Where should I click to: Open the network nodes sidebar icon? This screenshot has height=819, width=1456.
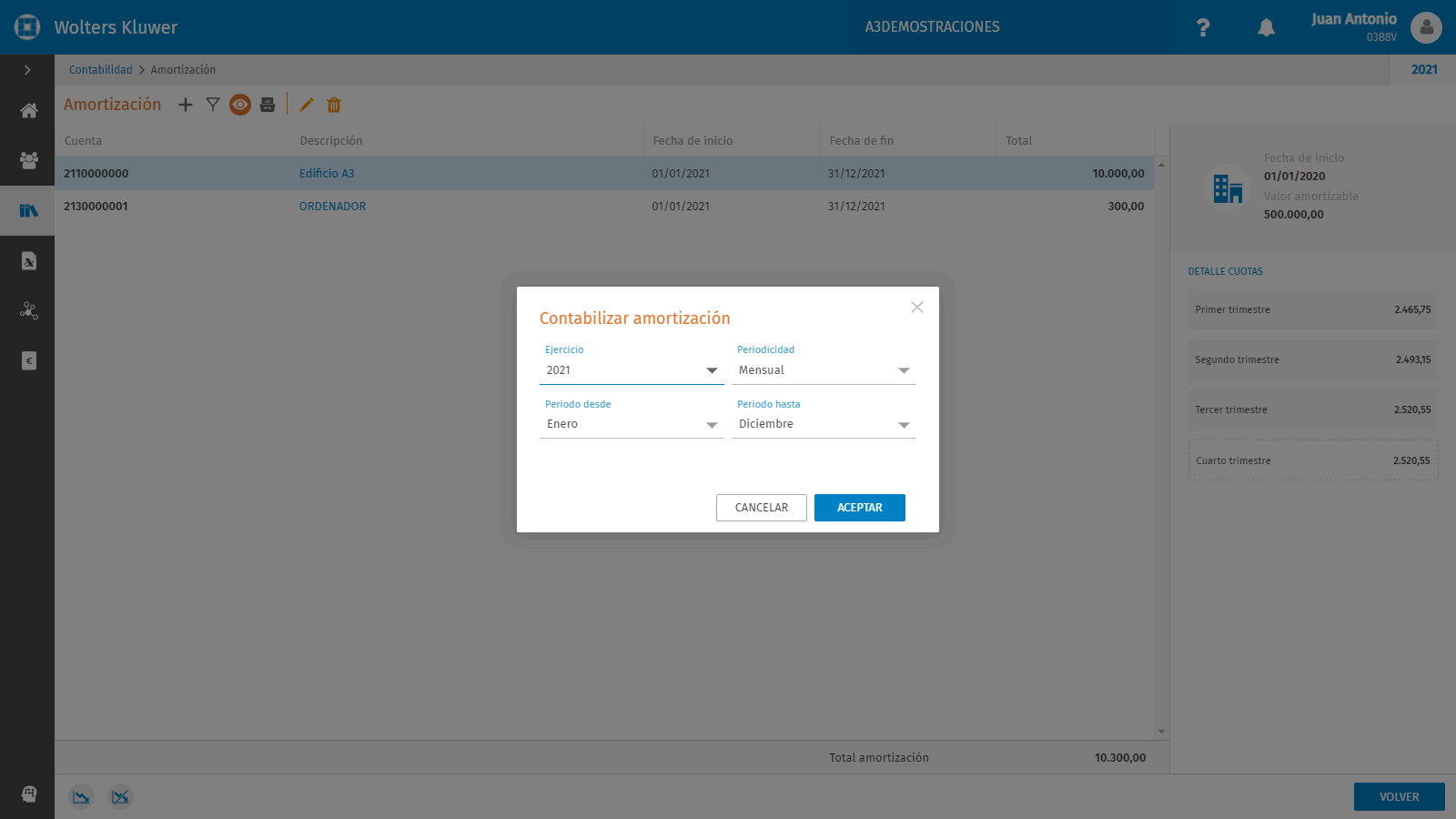pyautogui.click(x=28, y=311)
